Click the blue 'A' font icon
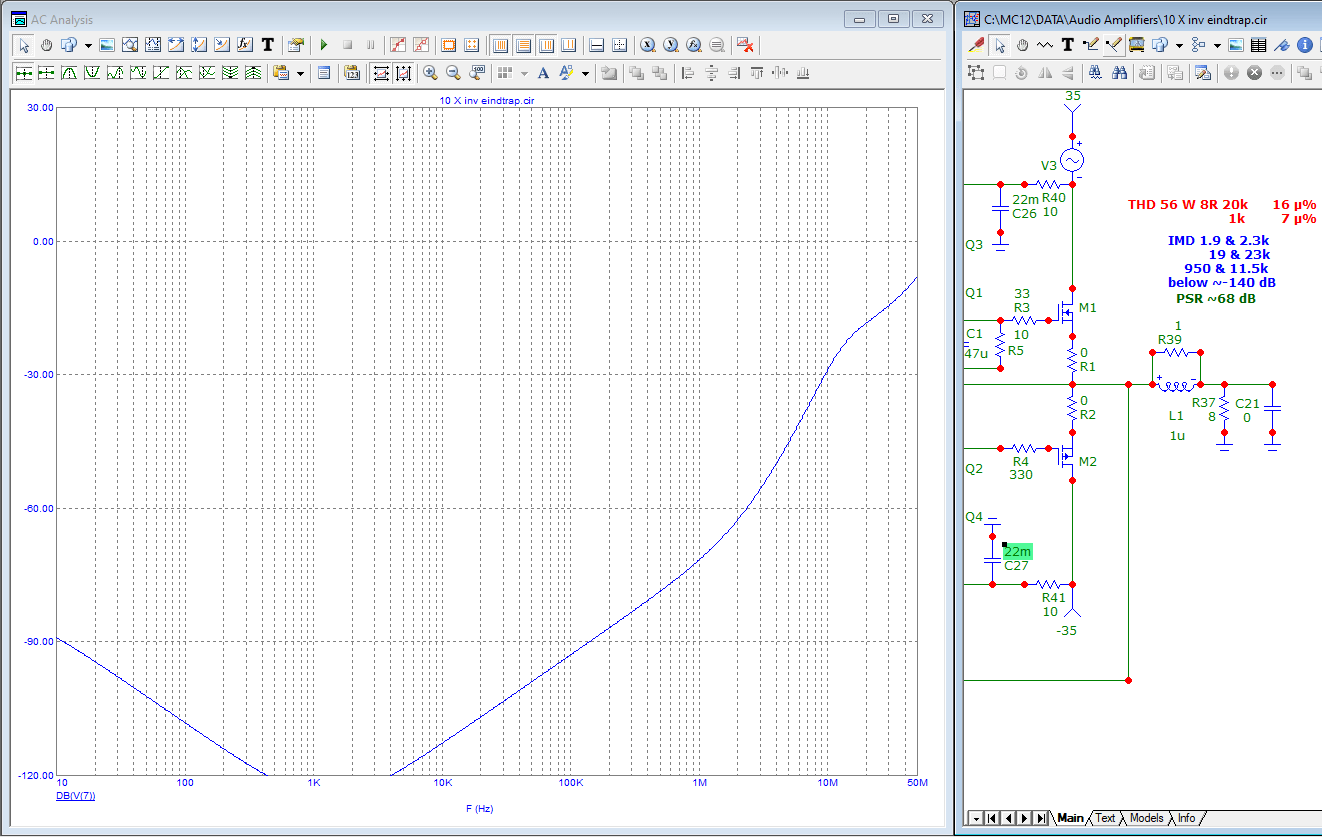The height and width of the screenshot is (837, 1322). coord(543,73)
